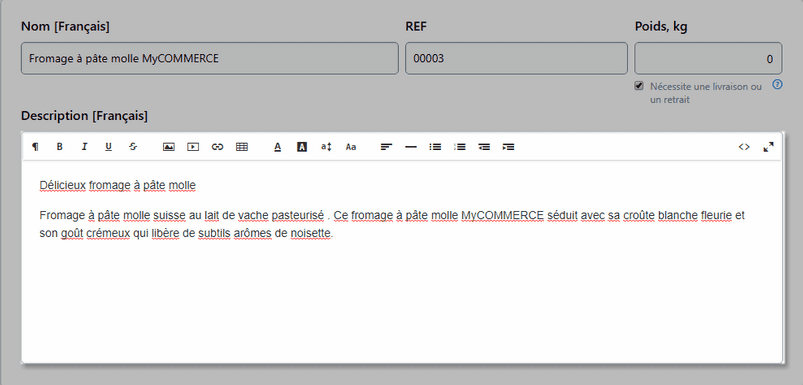Screen dimensions: 803x385
Task: Toggle underline formatting
Action: click(x=109, y=147)
